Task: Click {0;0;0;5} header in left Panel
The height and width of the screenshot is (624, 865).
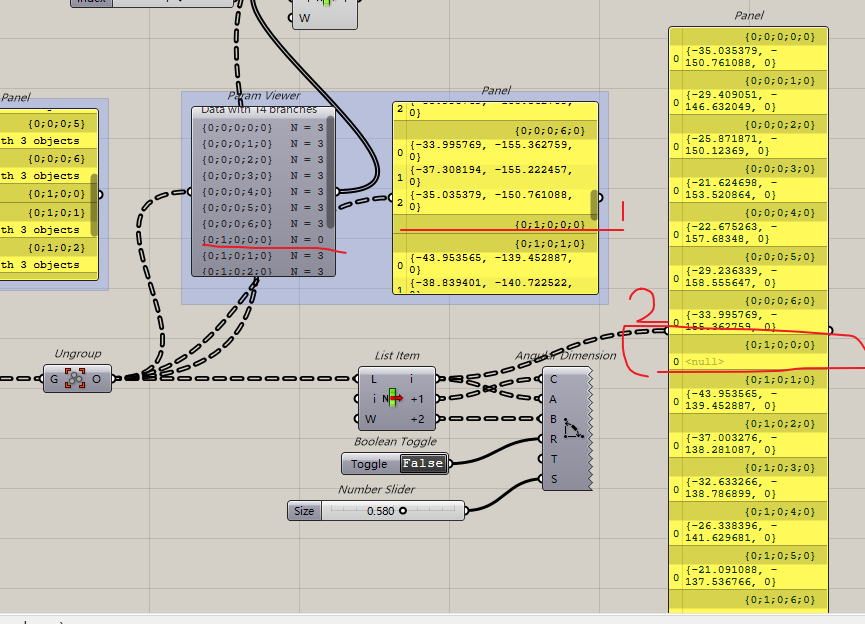Action: (57, 124)
